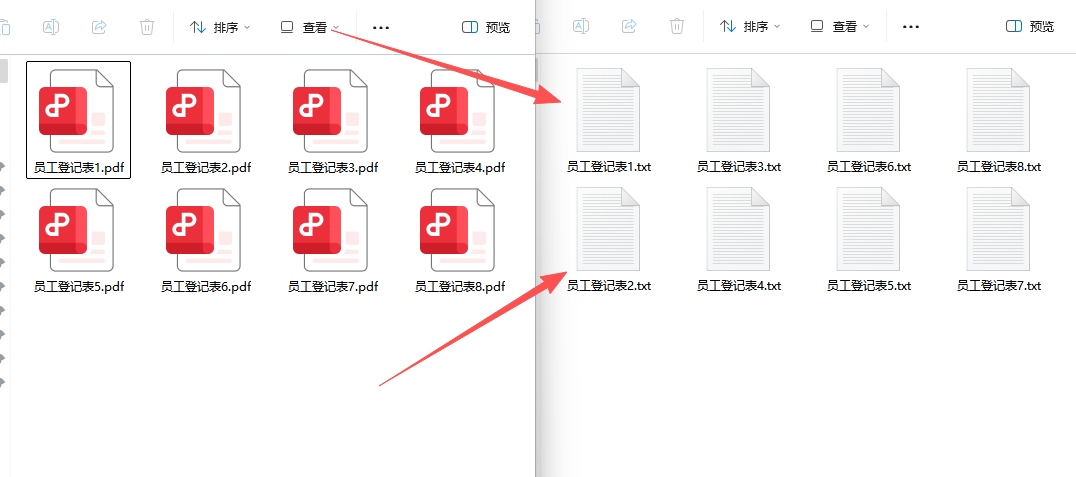Click delete trash icon in left window
The height and width of the screenshot is (477, 1076).
coord(147,27)
